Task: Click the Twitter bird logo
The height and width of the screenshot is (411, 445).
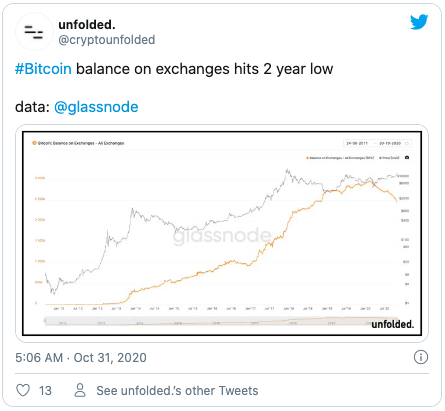Action: click(x=419, y=22)
